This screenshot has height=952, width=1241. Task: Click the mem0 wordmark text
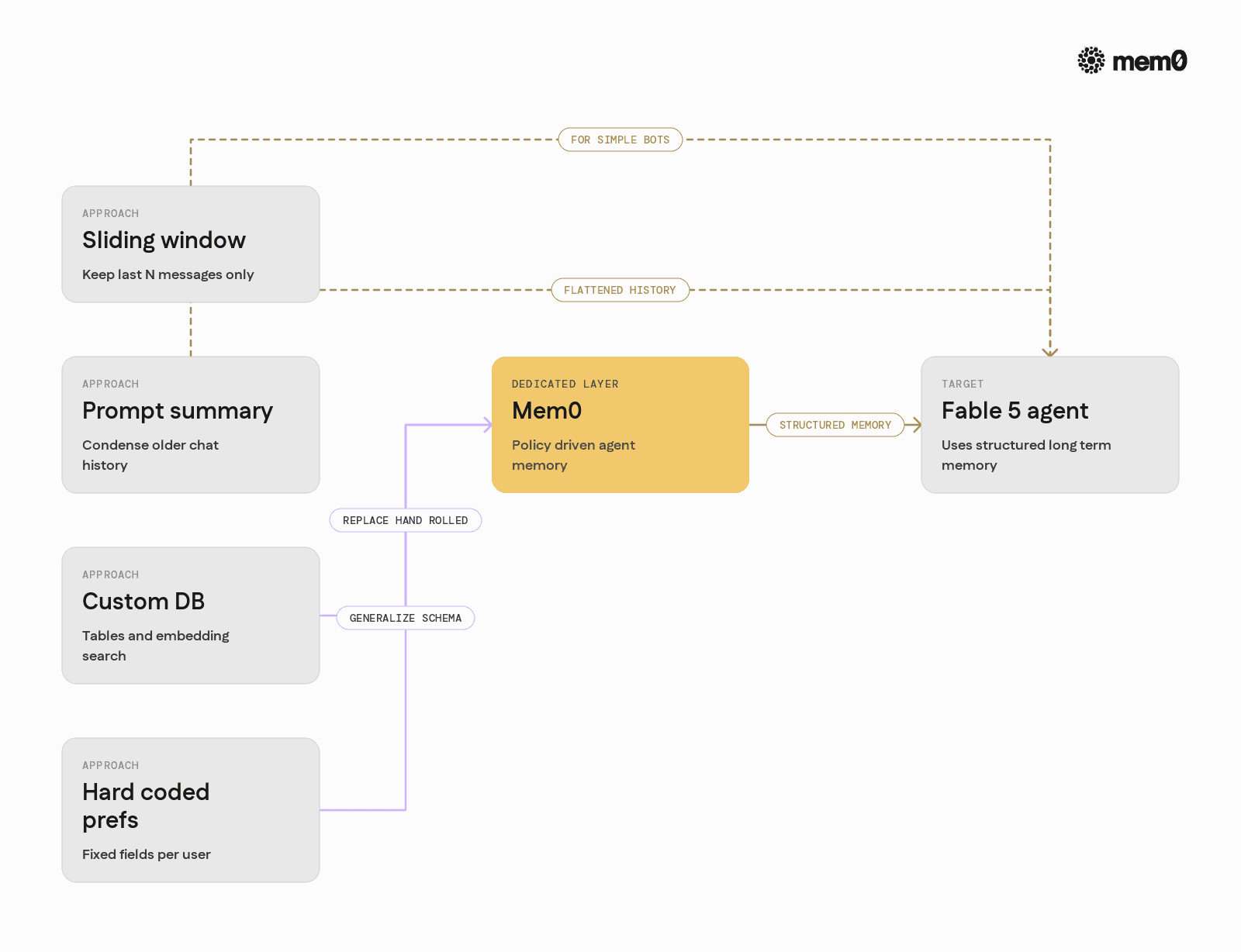pos(1149,61)
